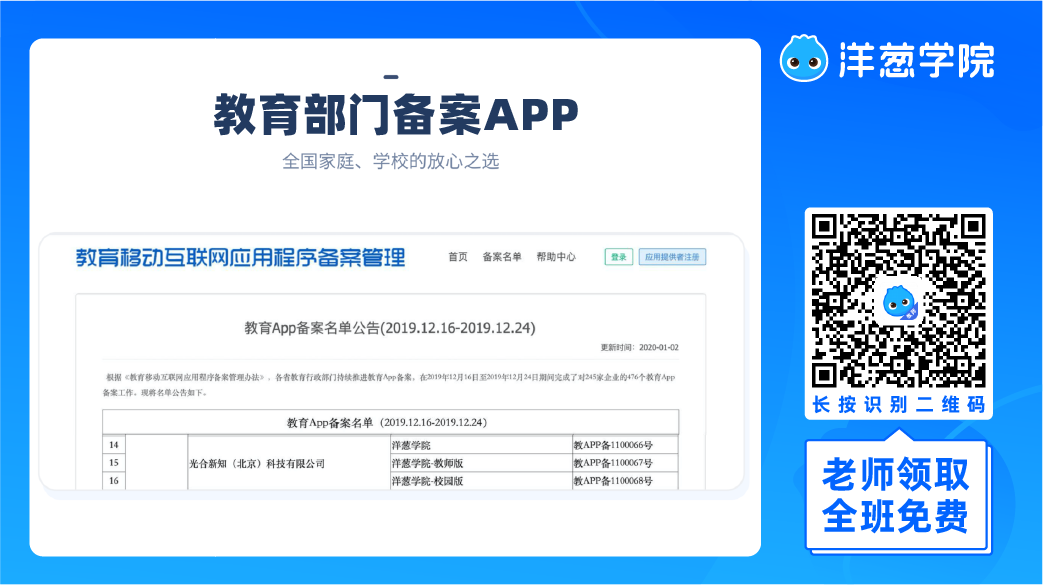1043x585 pixels.
Task: Open 首页 in the embedded site nav
Action: tap(458, 257)
